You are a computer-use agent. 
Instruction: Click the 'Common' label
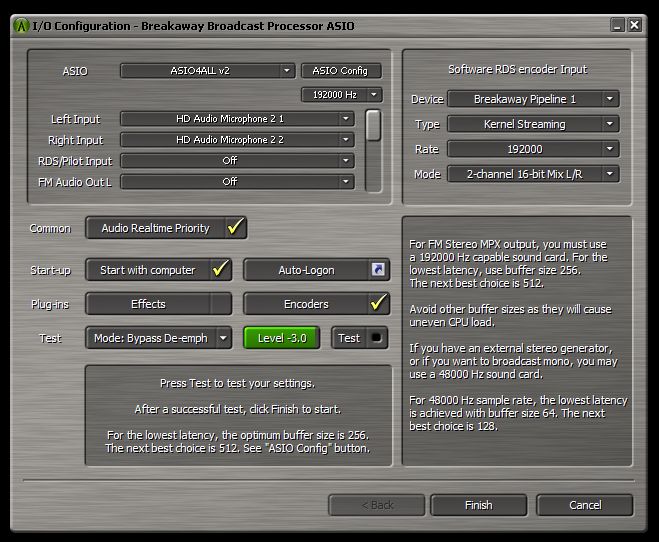(x=50, y=228)
